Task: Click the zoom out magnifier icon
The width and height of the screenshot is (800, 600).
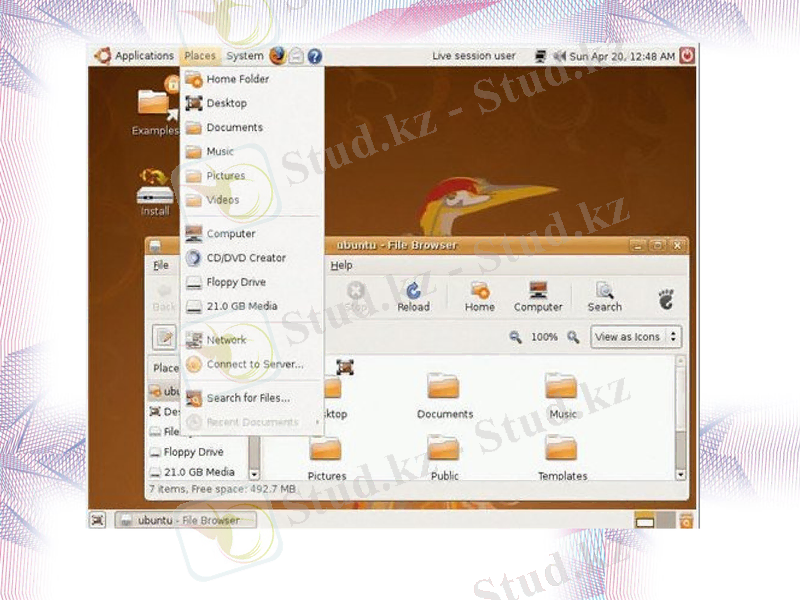Action: tap(516, 337)
